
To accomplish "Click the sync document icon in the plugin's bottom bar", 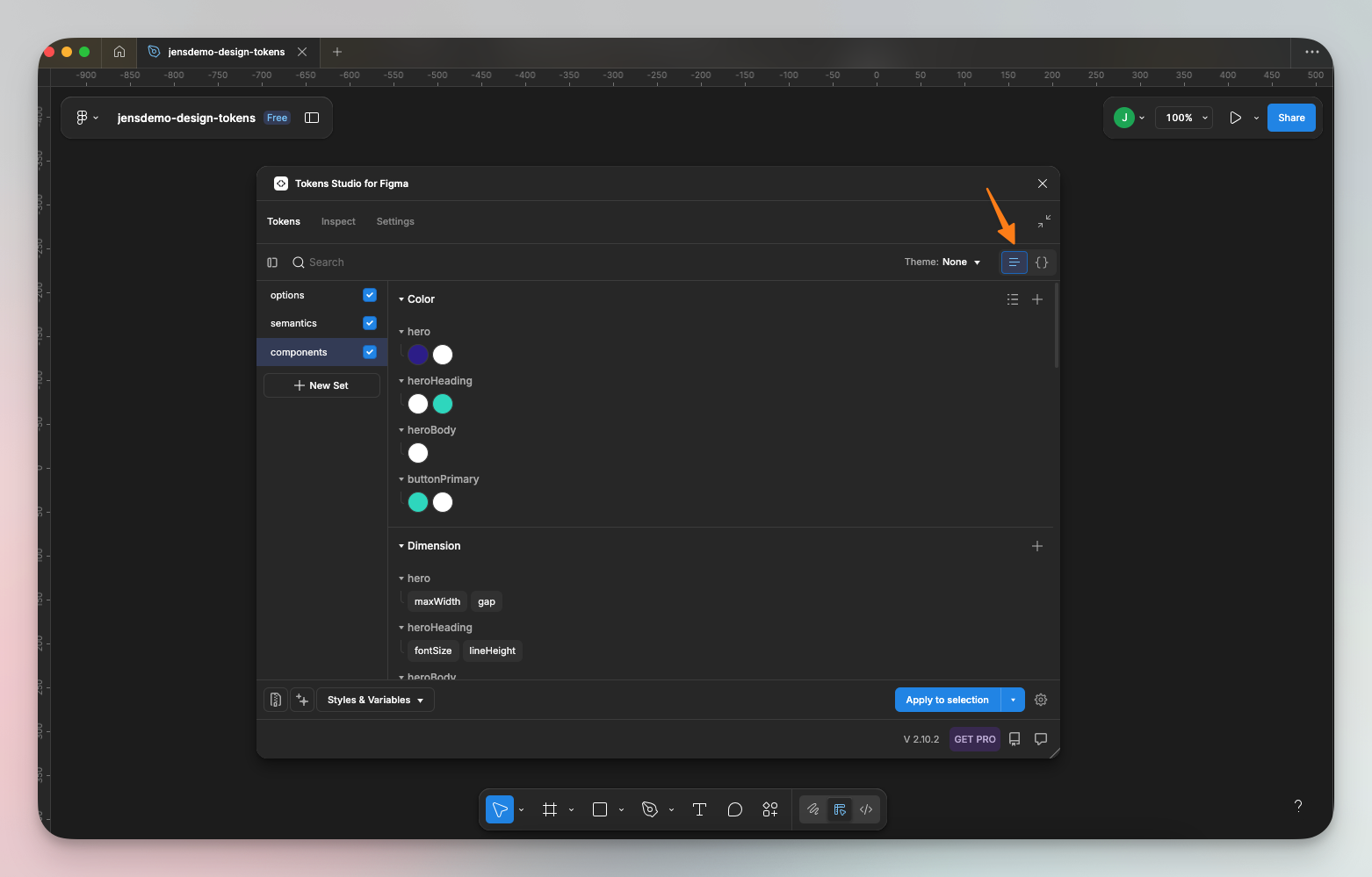I will 276,700.
